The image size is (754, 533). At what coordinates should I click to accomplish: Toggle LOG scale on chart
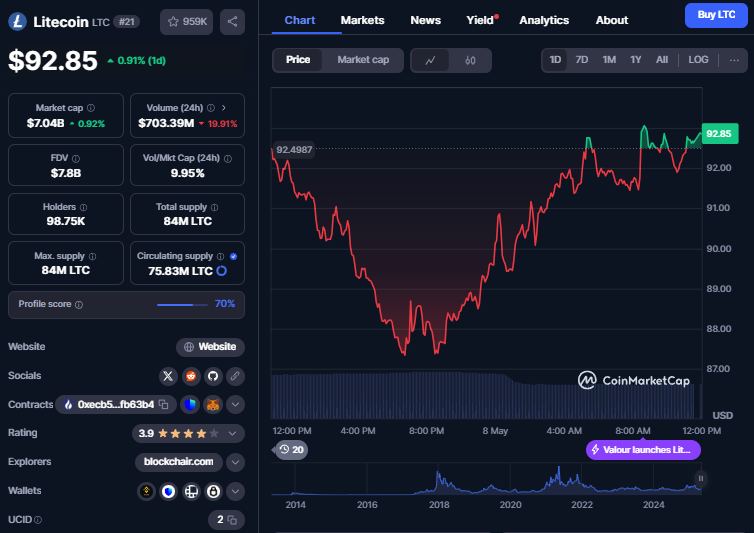(x=698, y=60)
